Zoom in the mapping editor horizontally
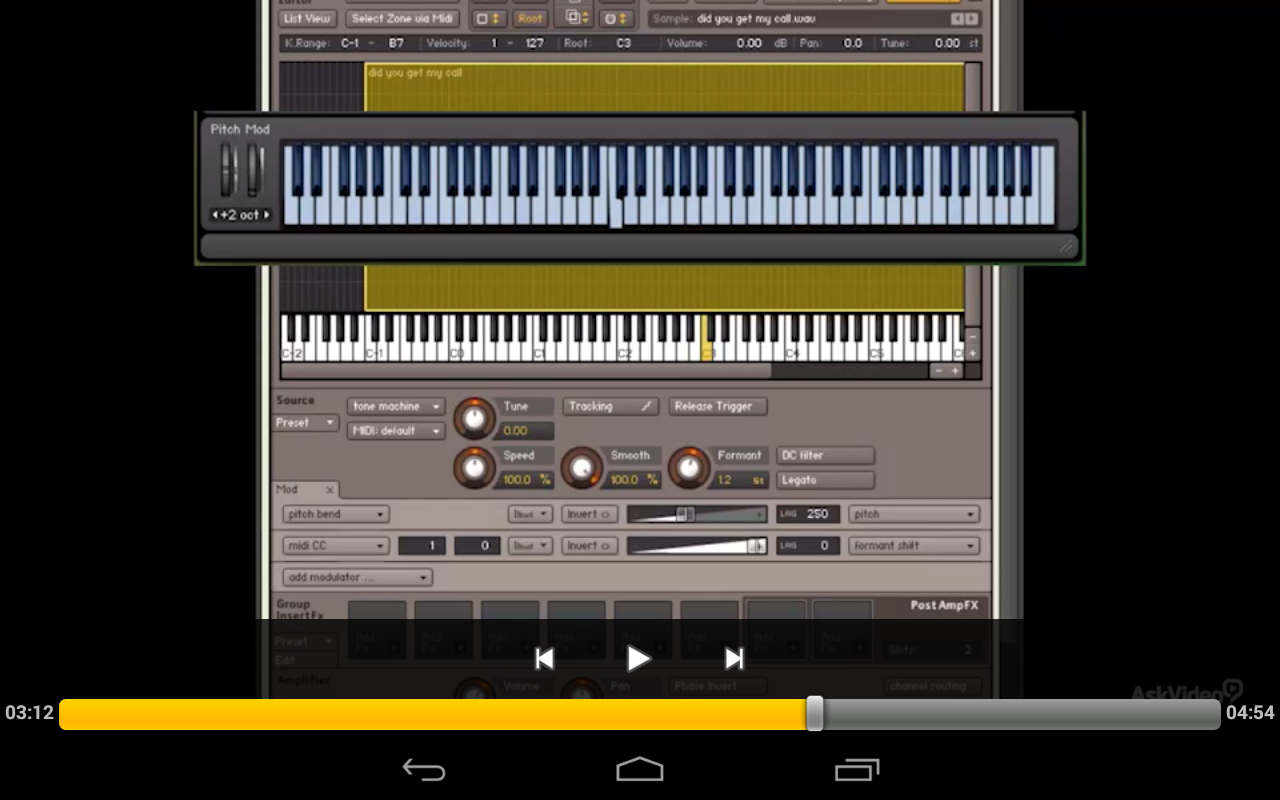1280x800 pixels. click(x=955, y=371)
